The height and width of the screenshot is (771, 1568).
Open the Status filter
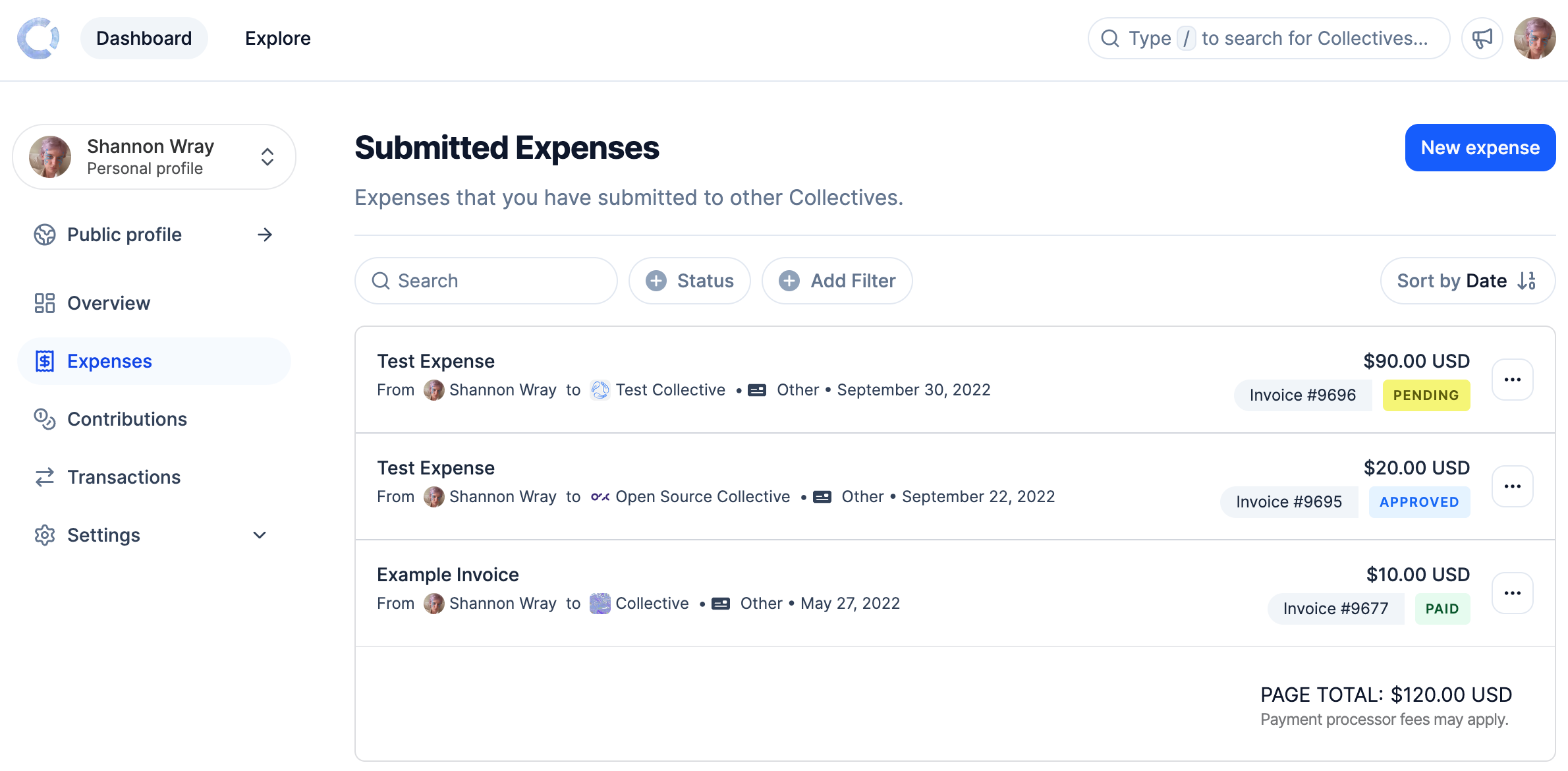689,281
